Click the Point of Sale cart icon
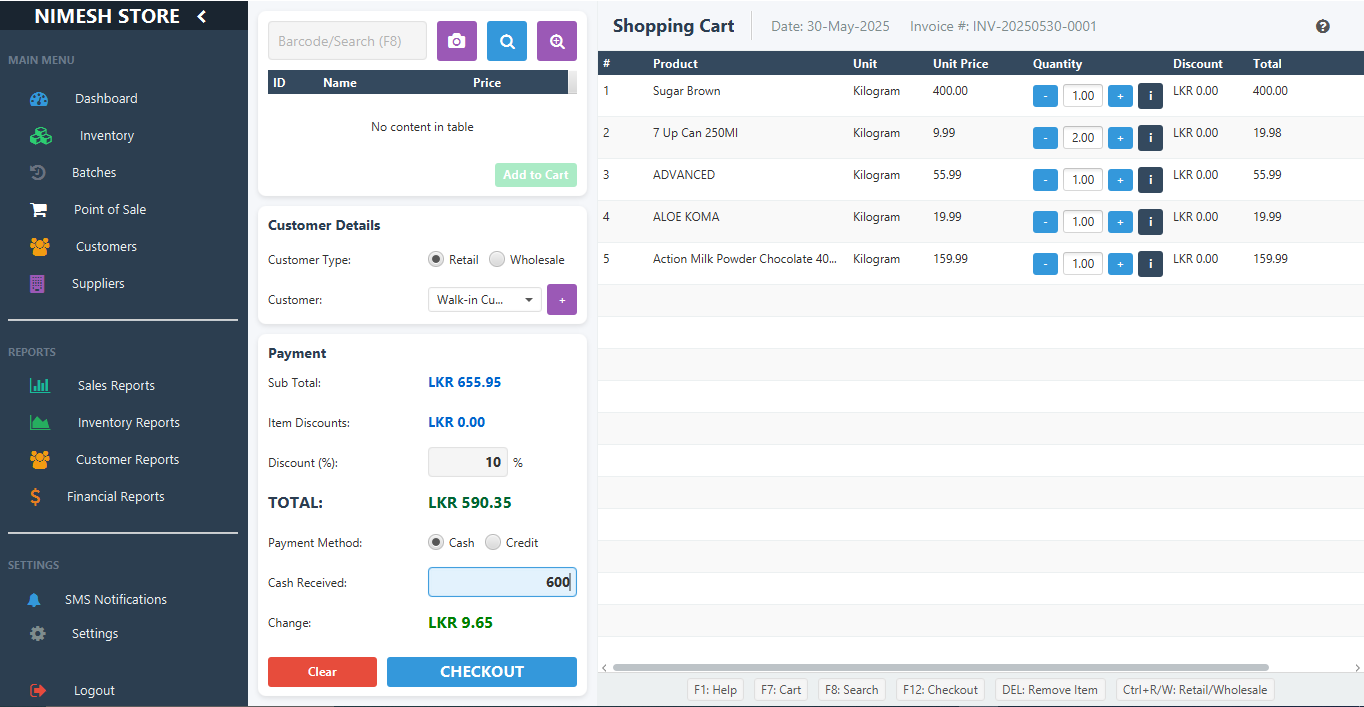This screenshot has height=707, width=1364. (39, 210)
